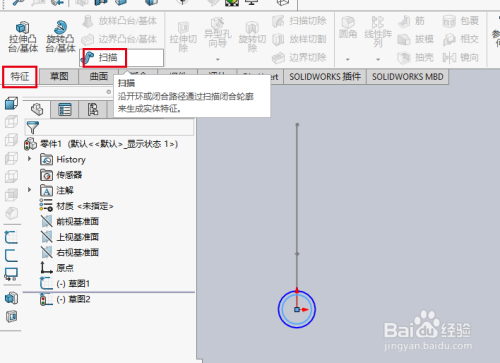The image size is (500, 363).
Task: Select 线性阵列 Linear Pattern tool
Action: tap(378, 32)
